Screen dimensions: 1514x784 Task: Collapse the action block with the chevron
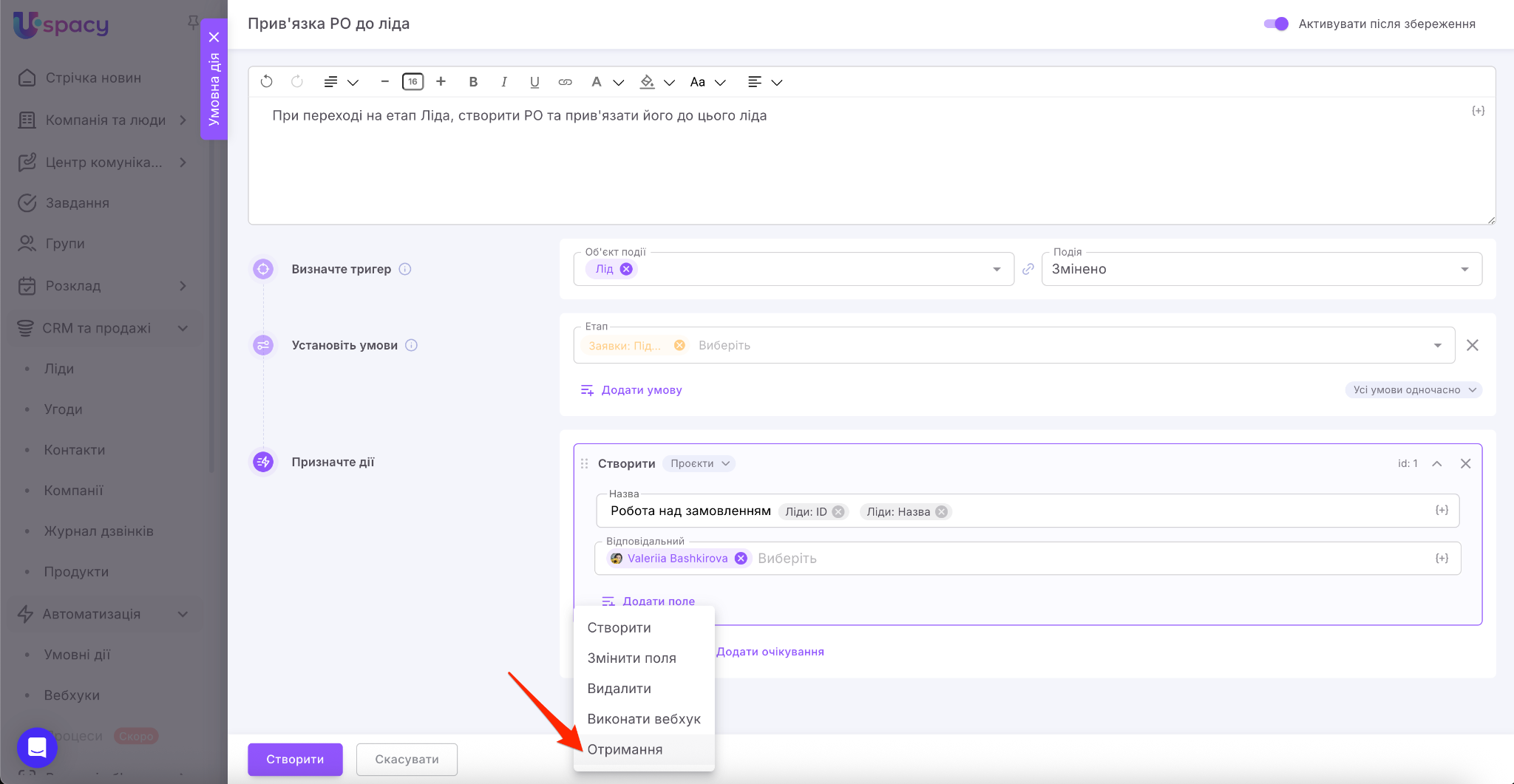click(x=1437, y=463)
